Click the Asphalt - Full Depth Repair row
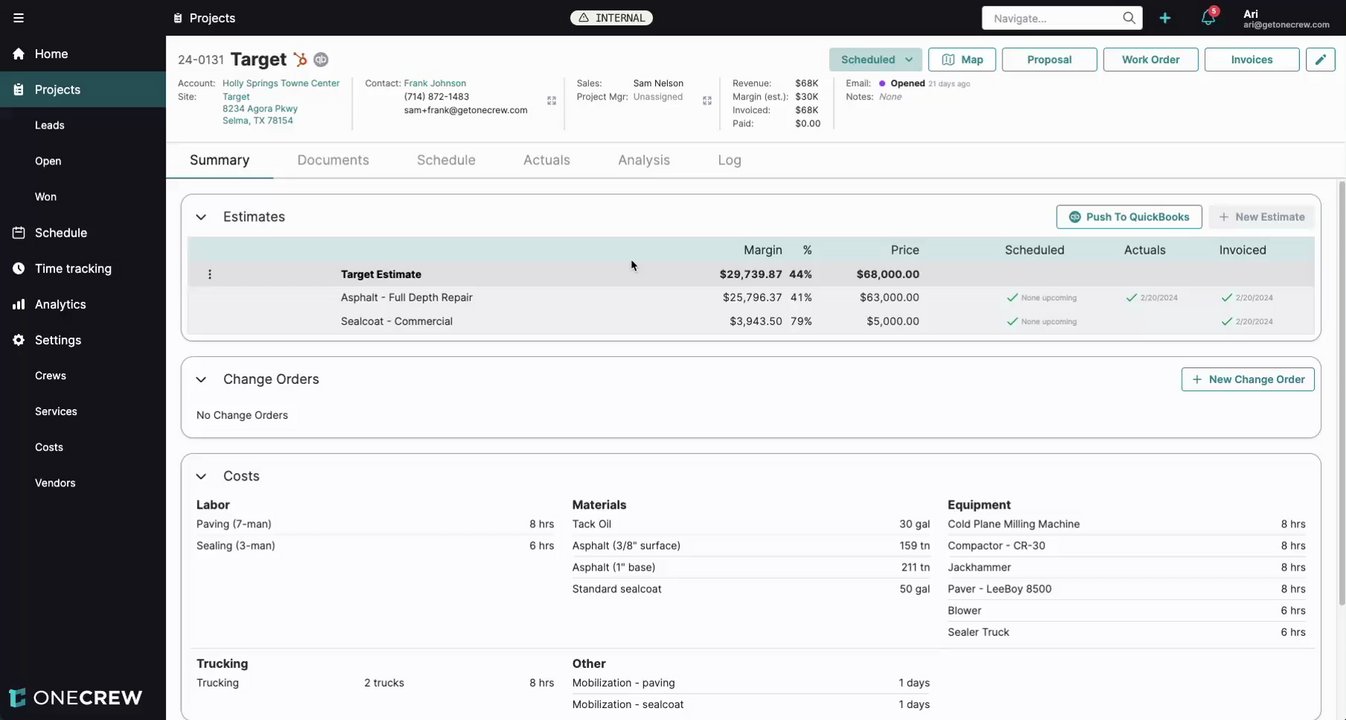The height and width of the screenshot is (720, 1346). pos(751,298)
